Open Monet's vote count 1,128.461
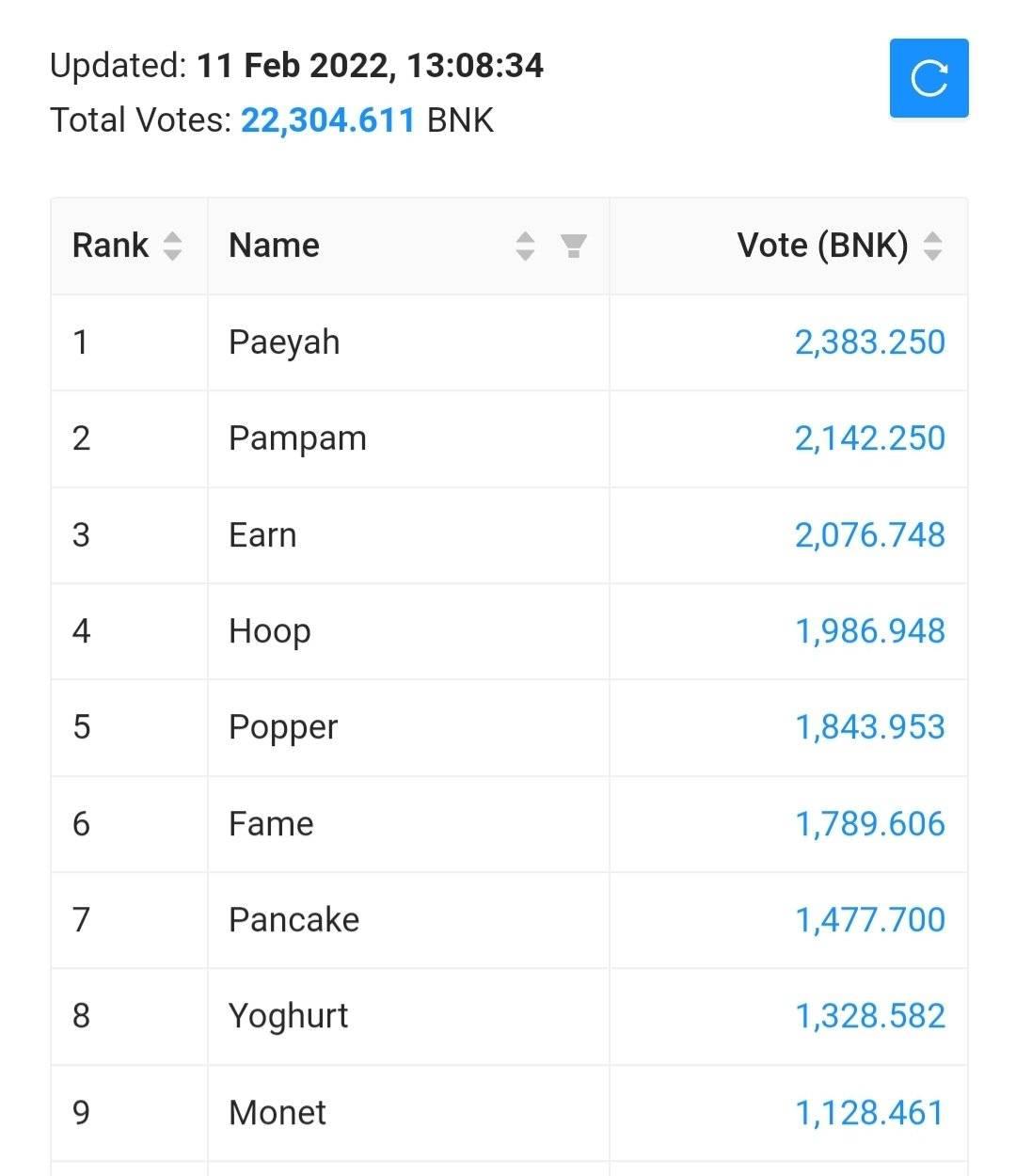Screen dimensions: 1016x1176 pos(869,1113)
